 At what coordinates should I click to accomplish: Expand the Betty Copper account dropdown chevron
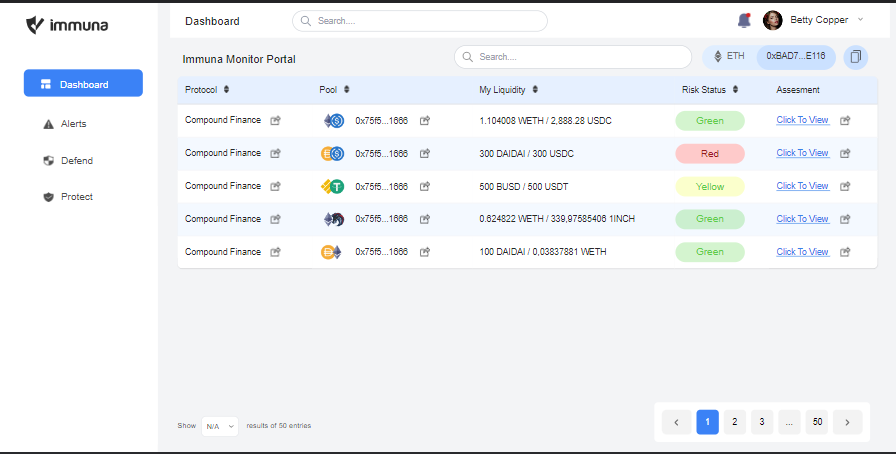click(861, 19)
